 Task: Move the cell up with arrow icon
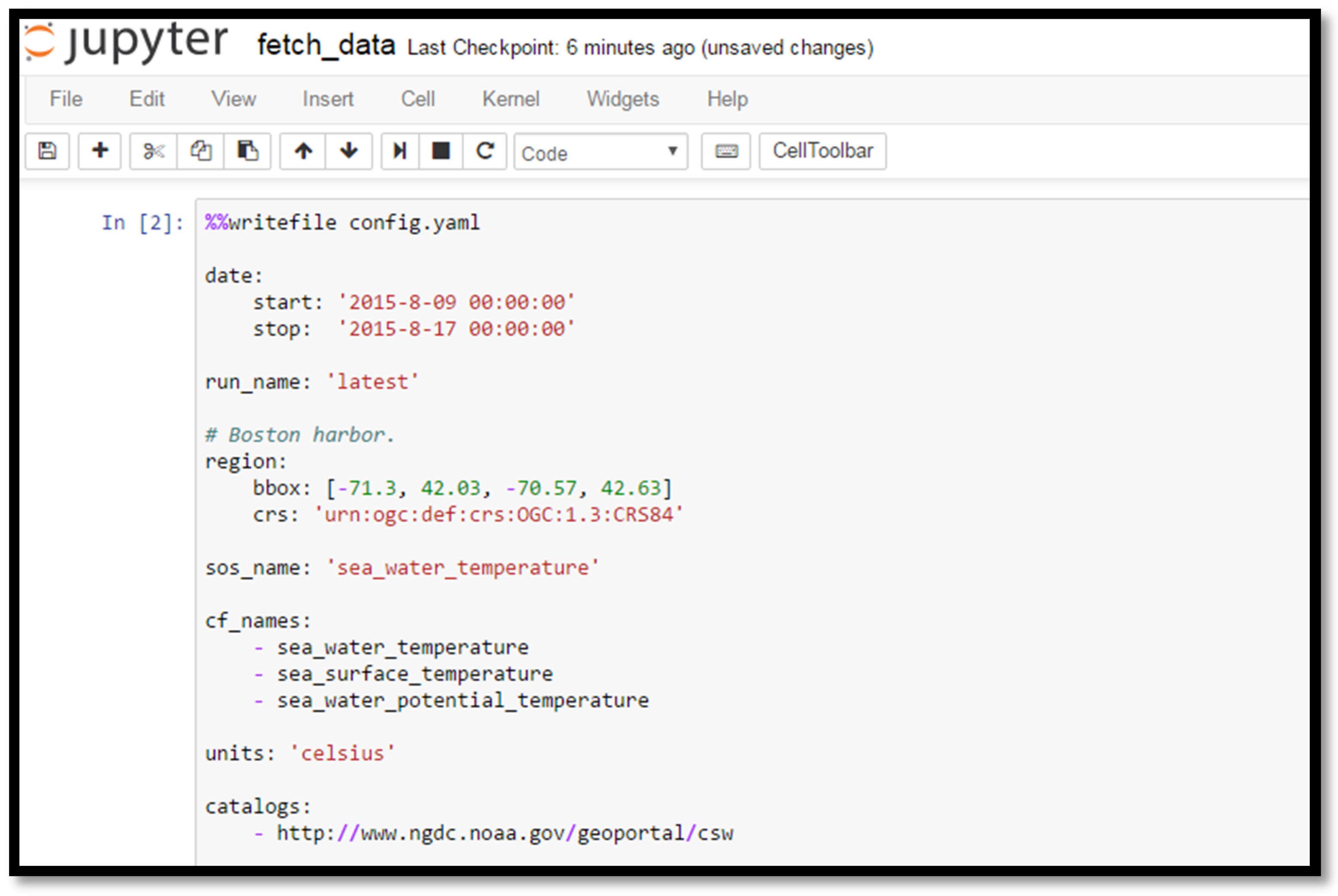coord(304,151)
